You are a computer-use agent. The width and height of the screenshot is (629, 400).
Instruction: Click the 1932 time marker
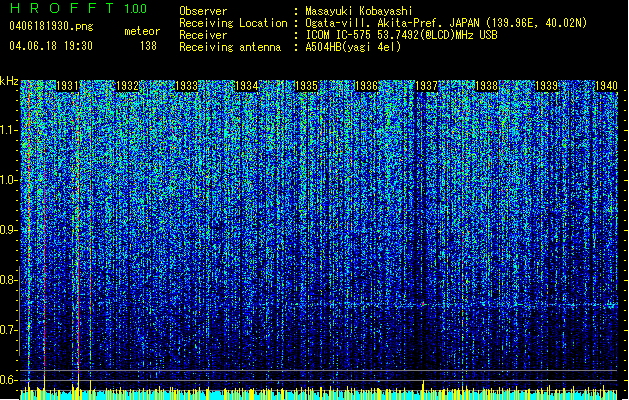(x=127, y=86)
